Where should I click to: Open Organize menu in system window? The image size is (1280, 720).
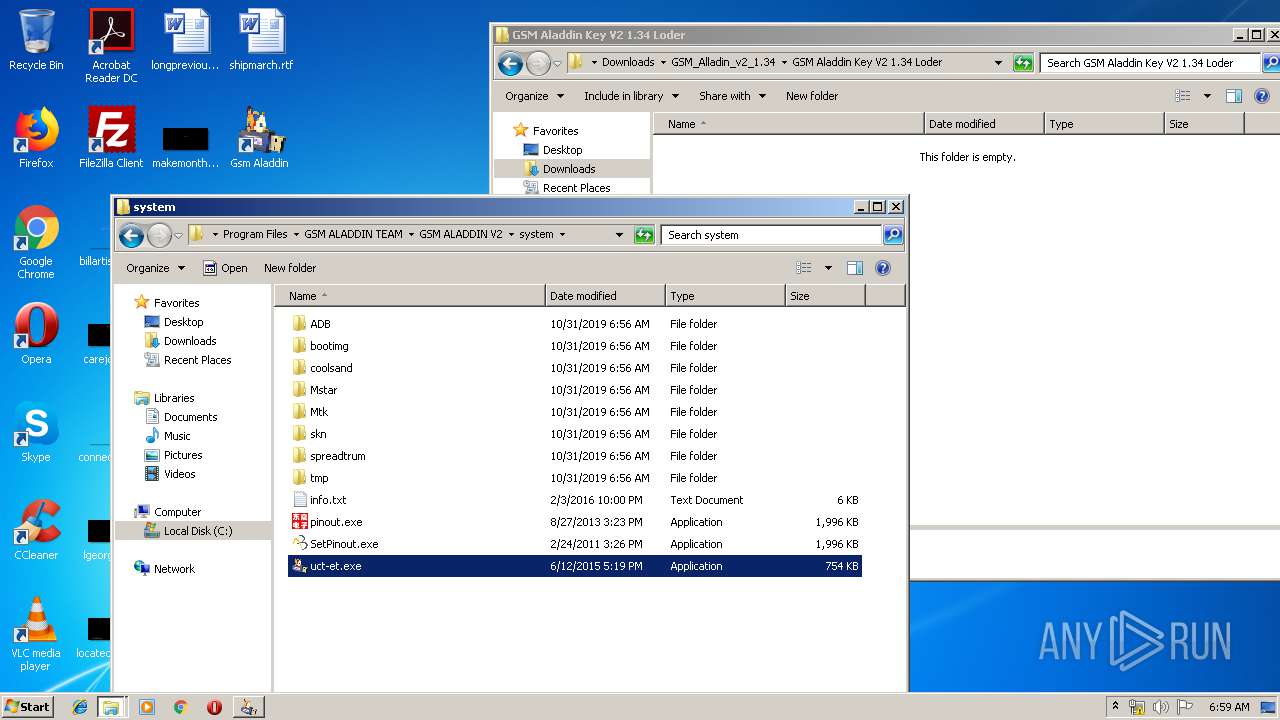[155, 268]
